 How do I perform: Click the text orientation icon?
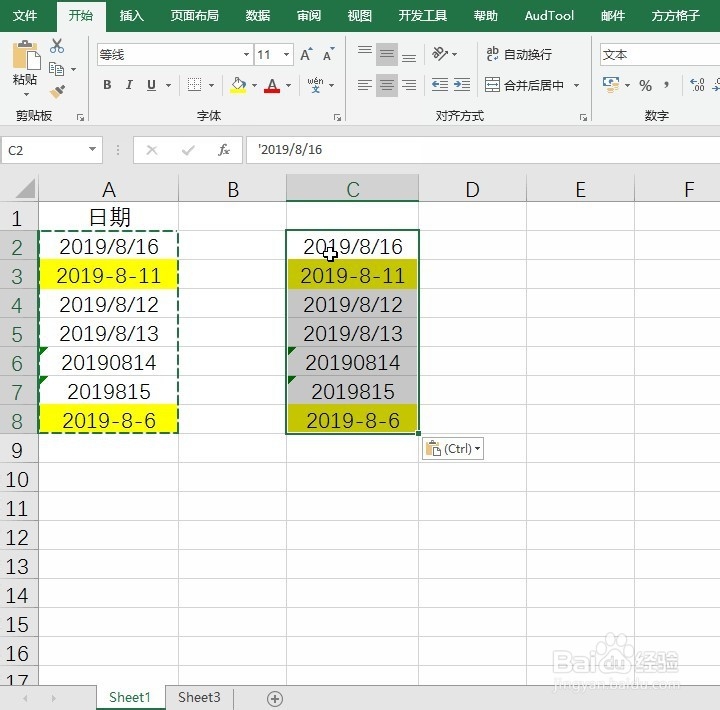click(440, 54)
